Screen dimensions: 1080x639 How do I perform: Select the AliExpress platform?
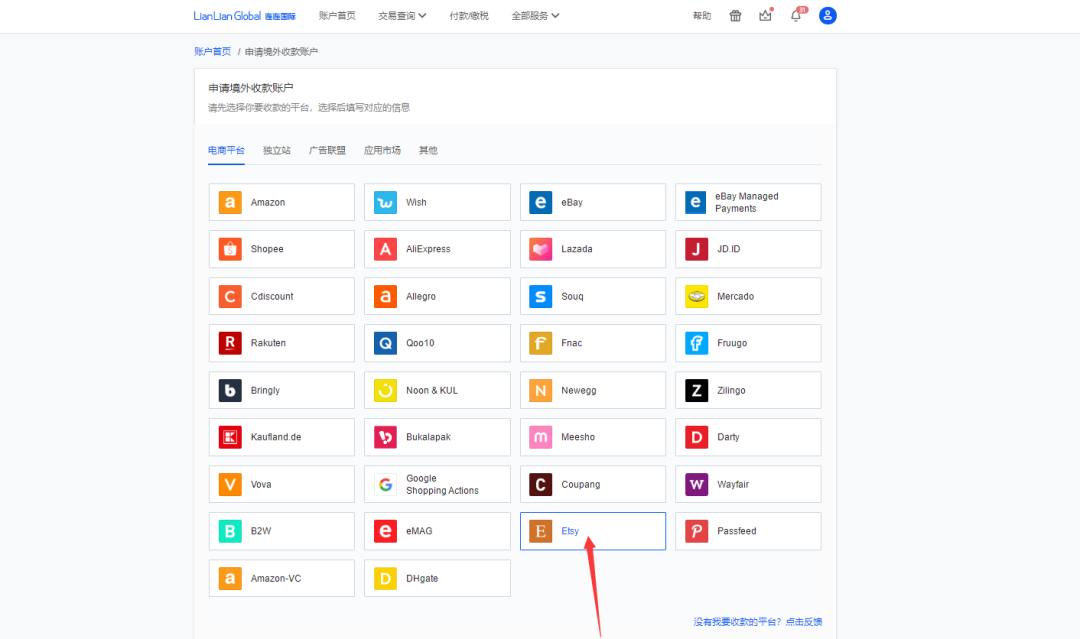point(437,248)
